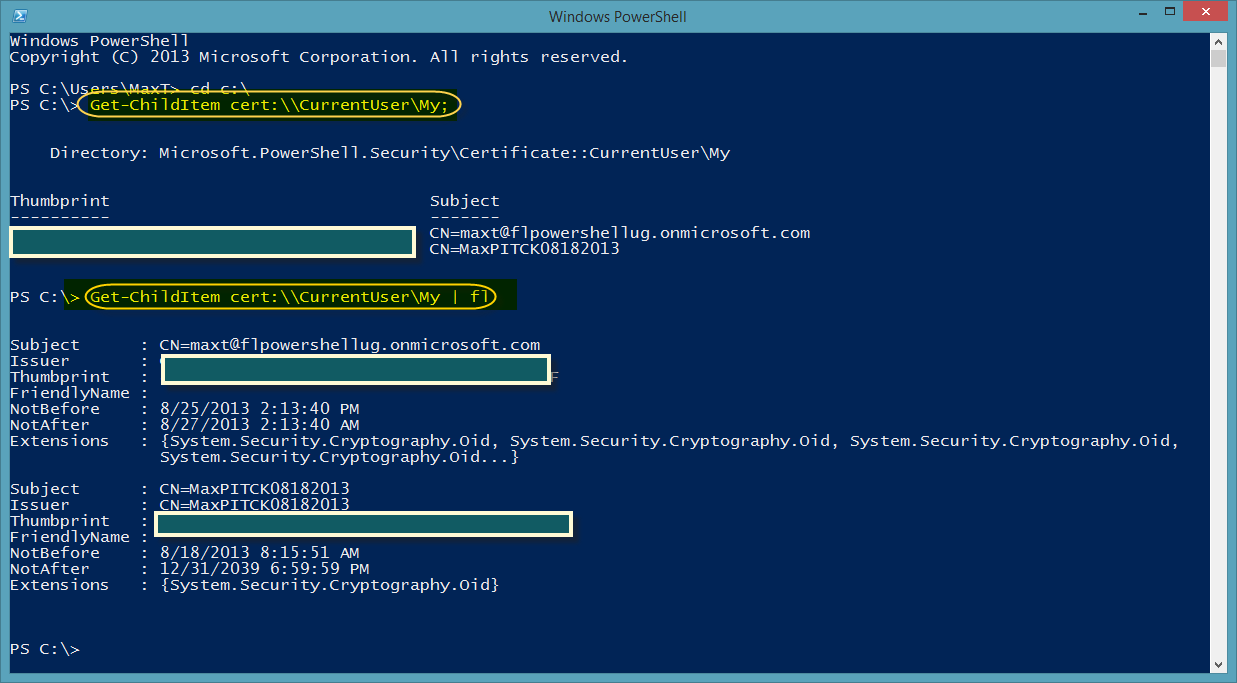Screen dimensions: 1237x683
Task: Click the empty scrollbar track below thumb
Action: click(1218, 360)
